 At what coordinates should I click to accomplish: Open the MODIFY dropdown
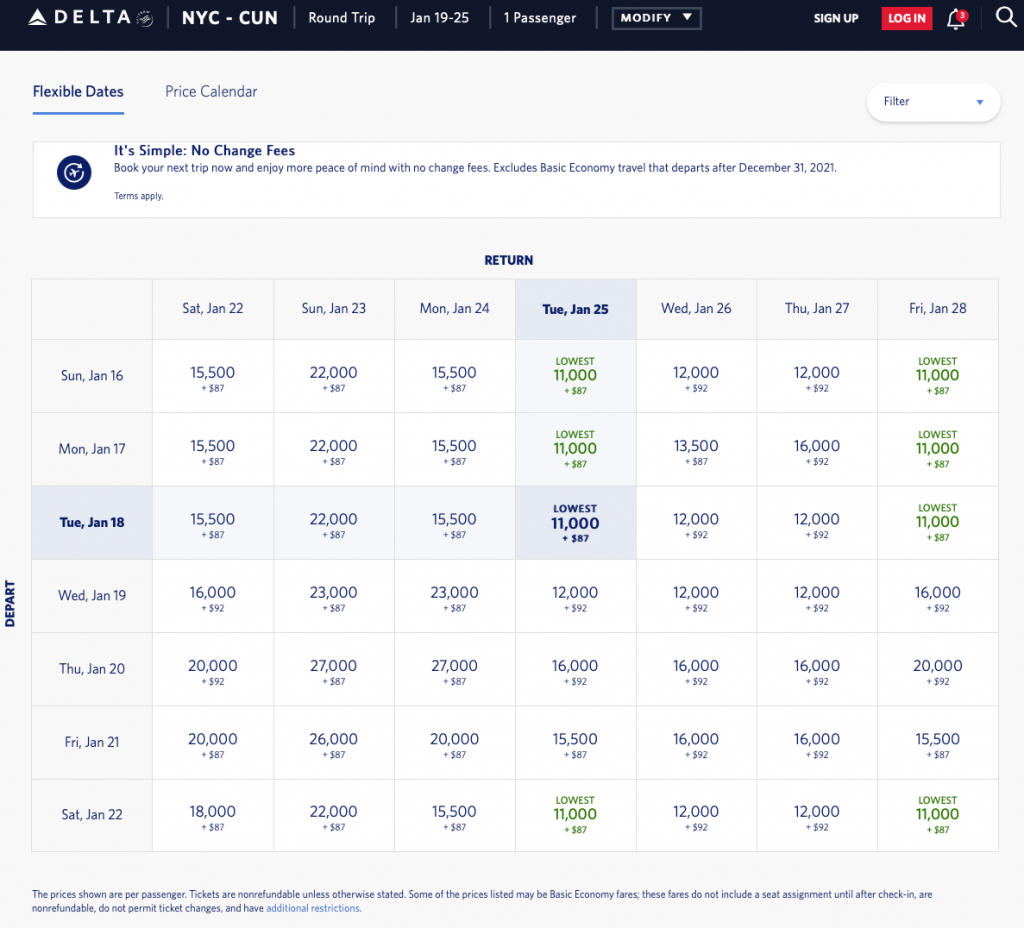click(656, 18)
